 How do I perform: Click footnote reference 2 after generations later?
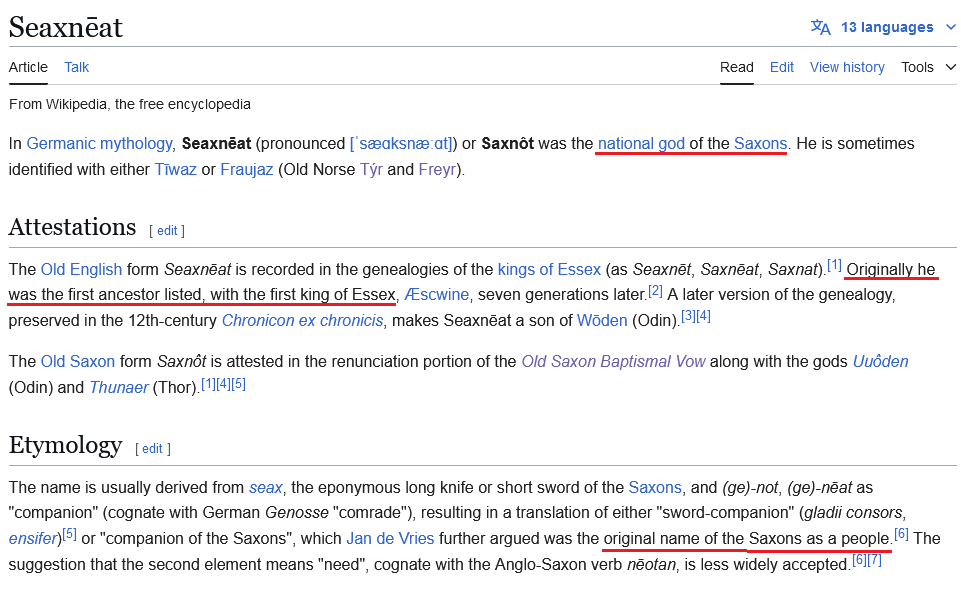655,290
